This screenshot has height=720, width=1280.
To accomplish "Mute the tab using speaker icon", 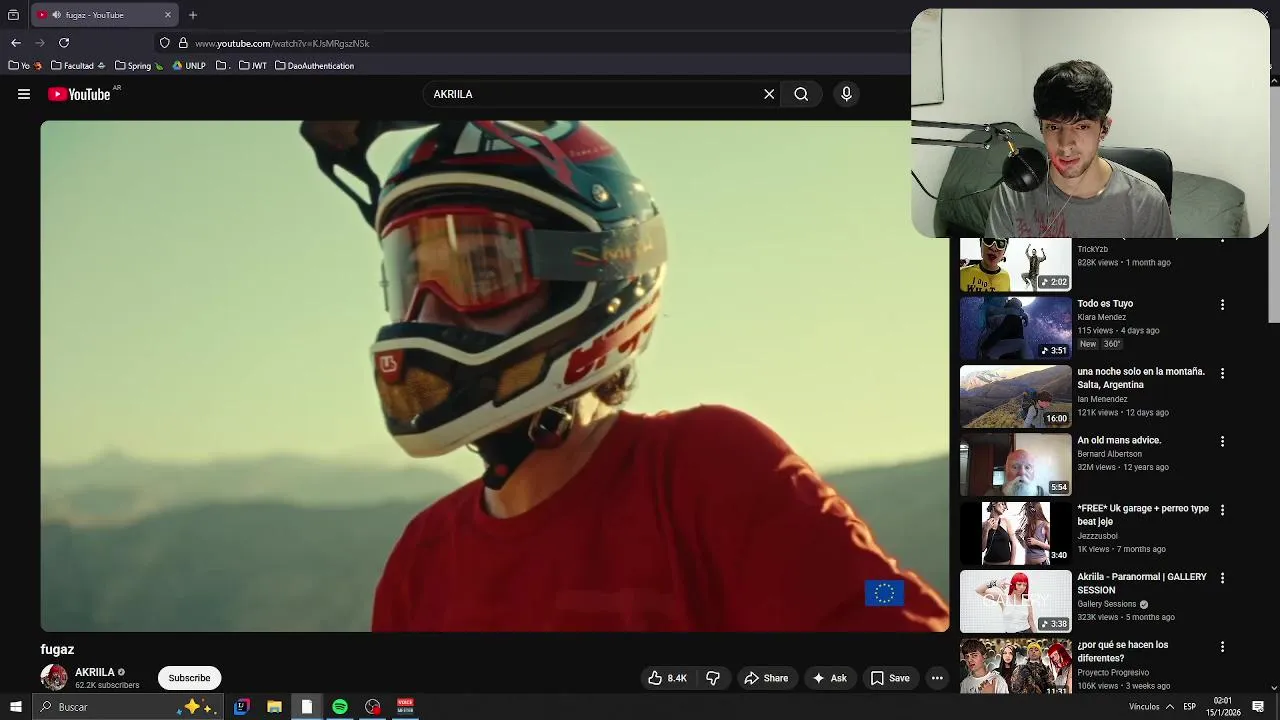I will pyautogui.click(x=56, y=15).
